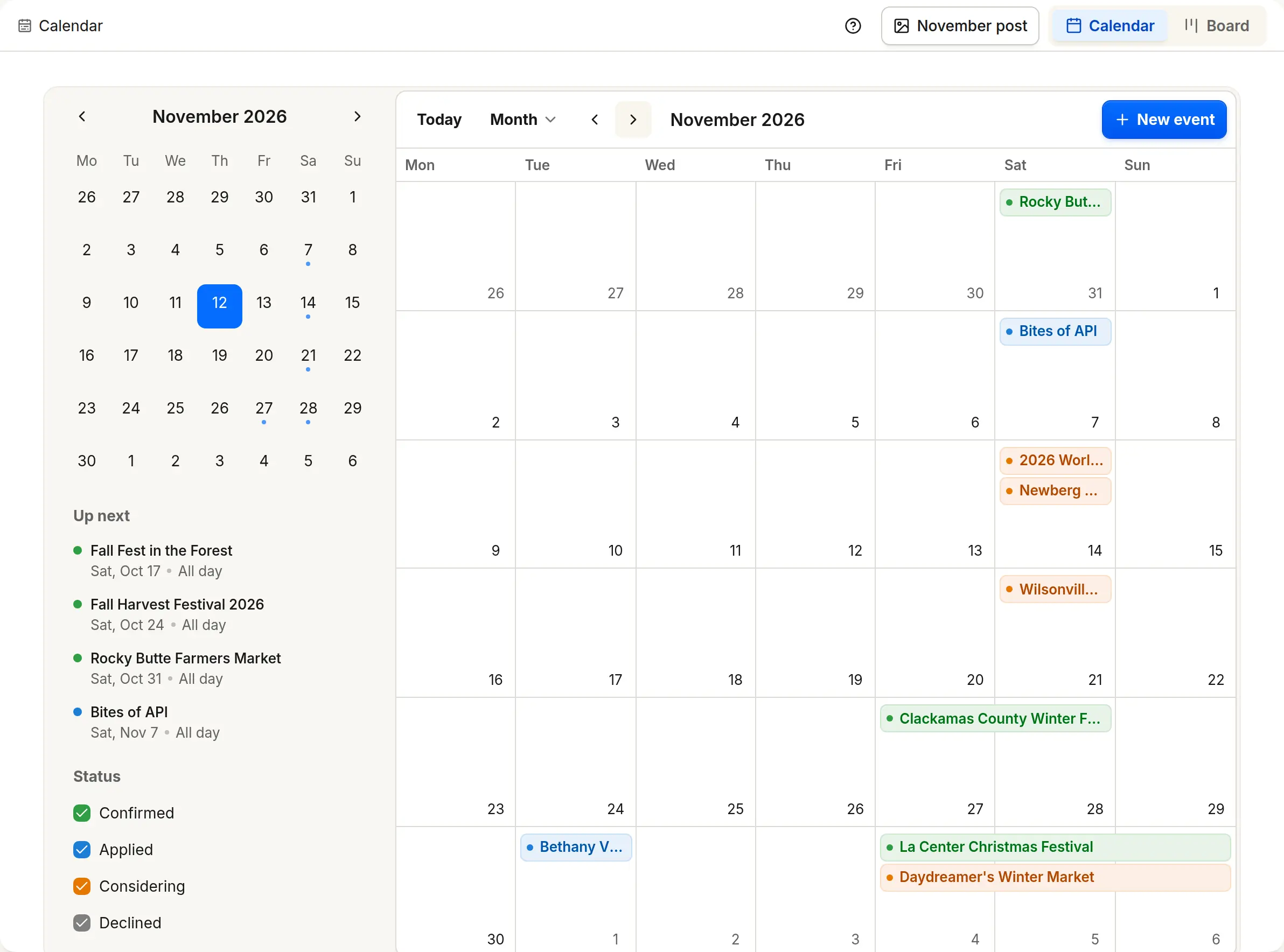Uncheck the Applied status filter
Screen dimensions: 1284x952
[82, 850]
